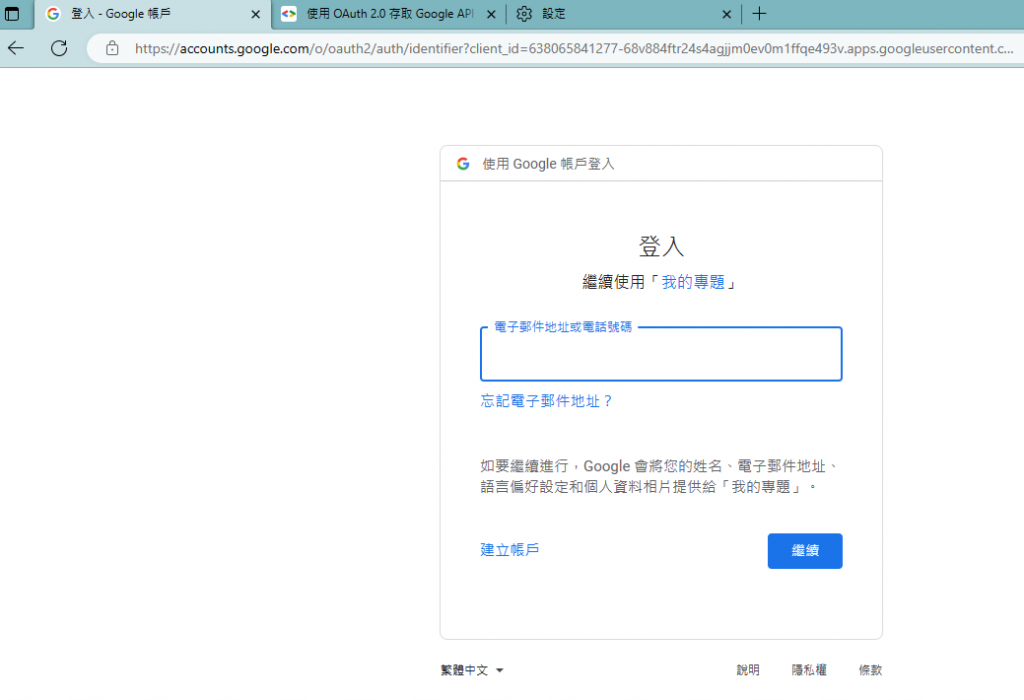Close the 設定 tab
This screenshot has width=1024, height=700.
pos(726,14)
